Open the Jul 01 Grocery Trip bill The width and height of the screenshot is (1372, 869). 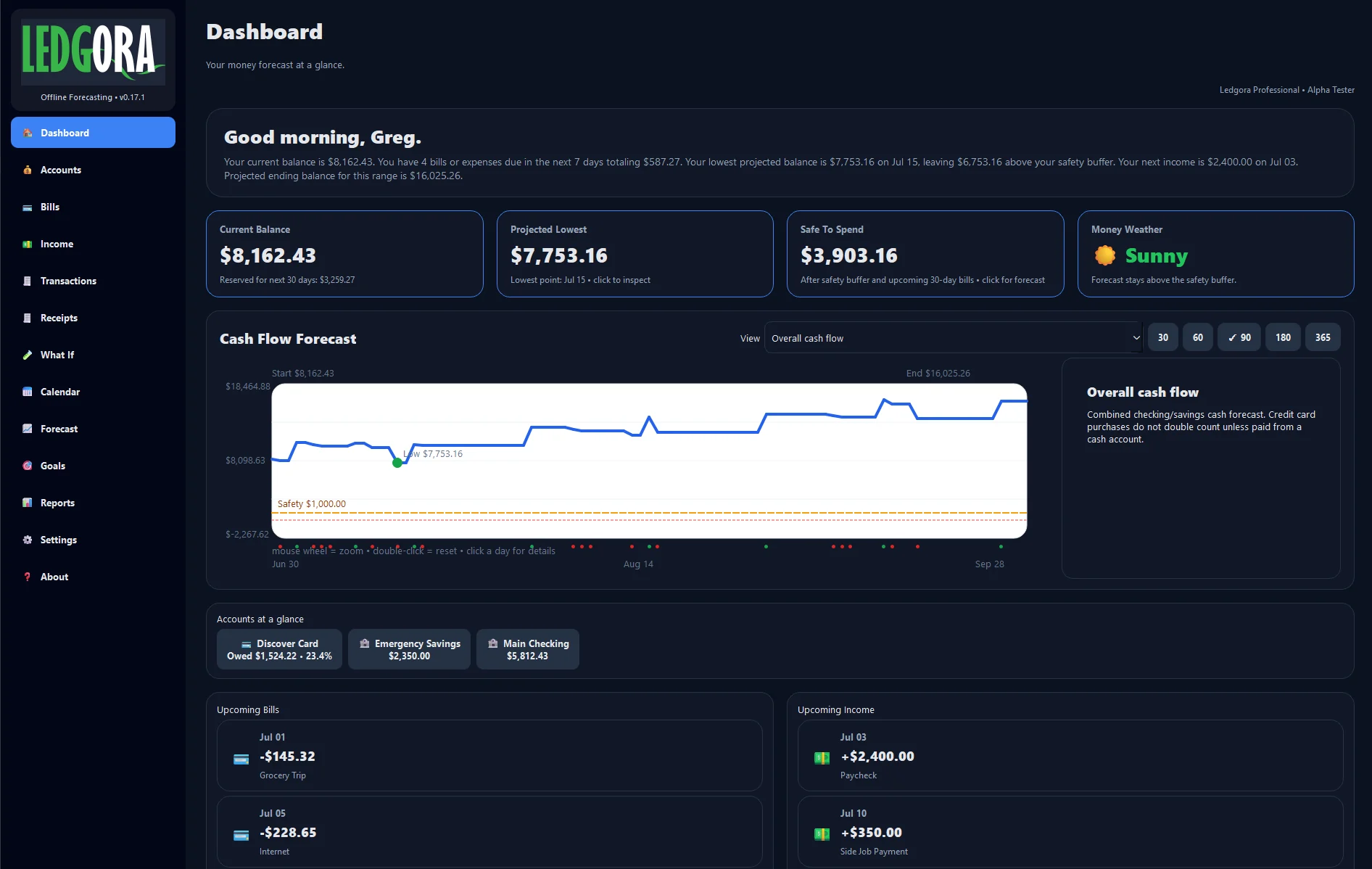tap(489, 755)
